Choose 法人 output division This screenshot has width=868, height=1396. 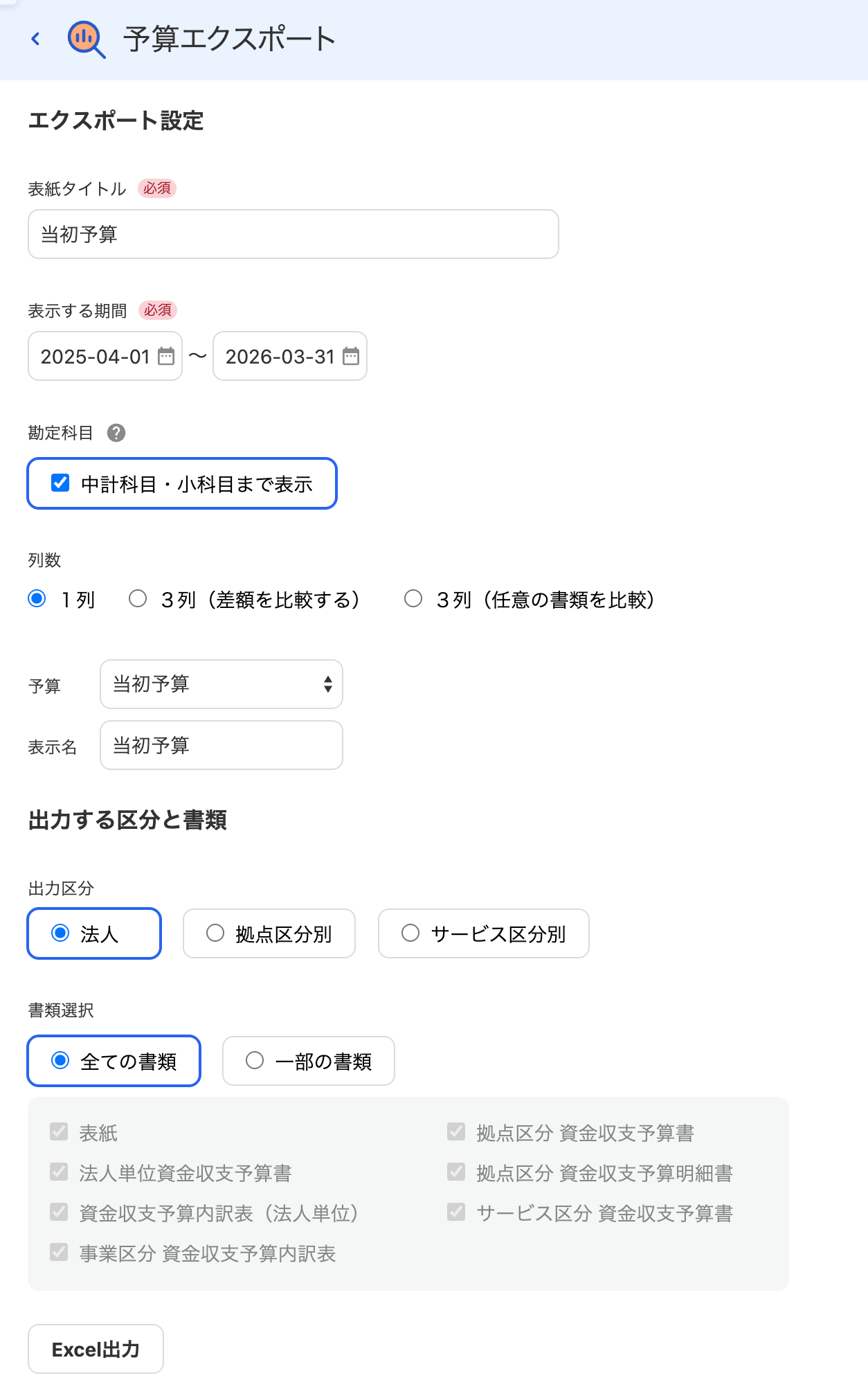tap(94, 933)
